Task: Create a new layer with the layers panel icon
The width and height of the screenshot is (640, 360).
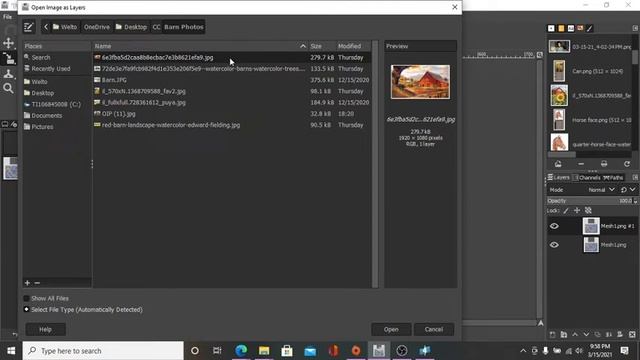Action: [x=552, y=334]
